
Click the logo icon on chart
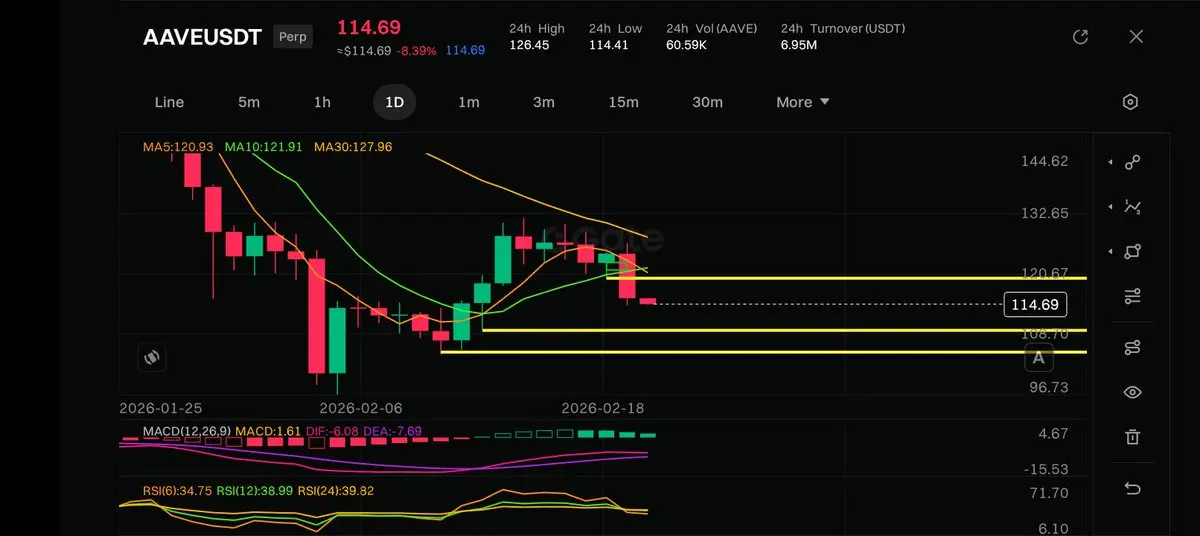153,356
